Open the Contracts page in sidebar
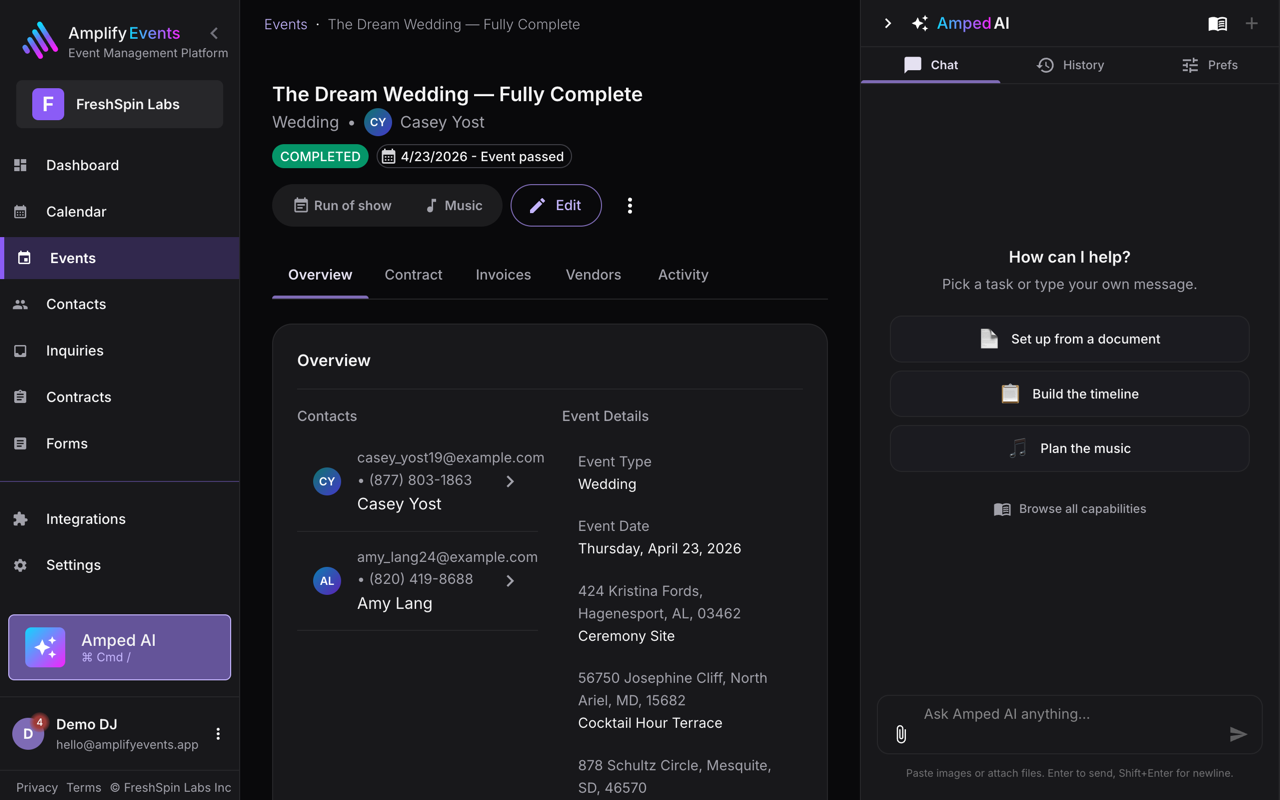Image resolution: width=1280 pixels, height=800 pixels. [120, 397]
